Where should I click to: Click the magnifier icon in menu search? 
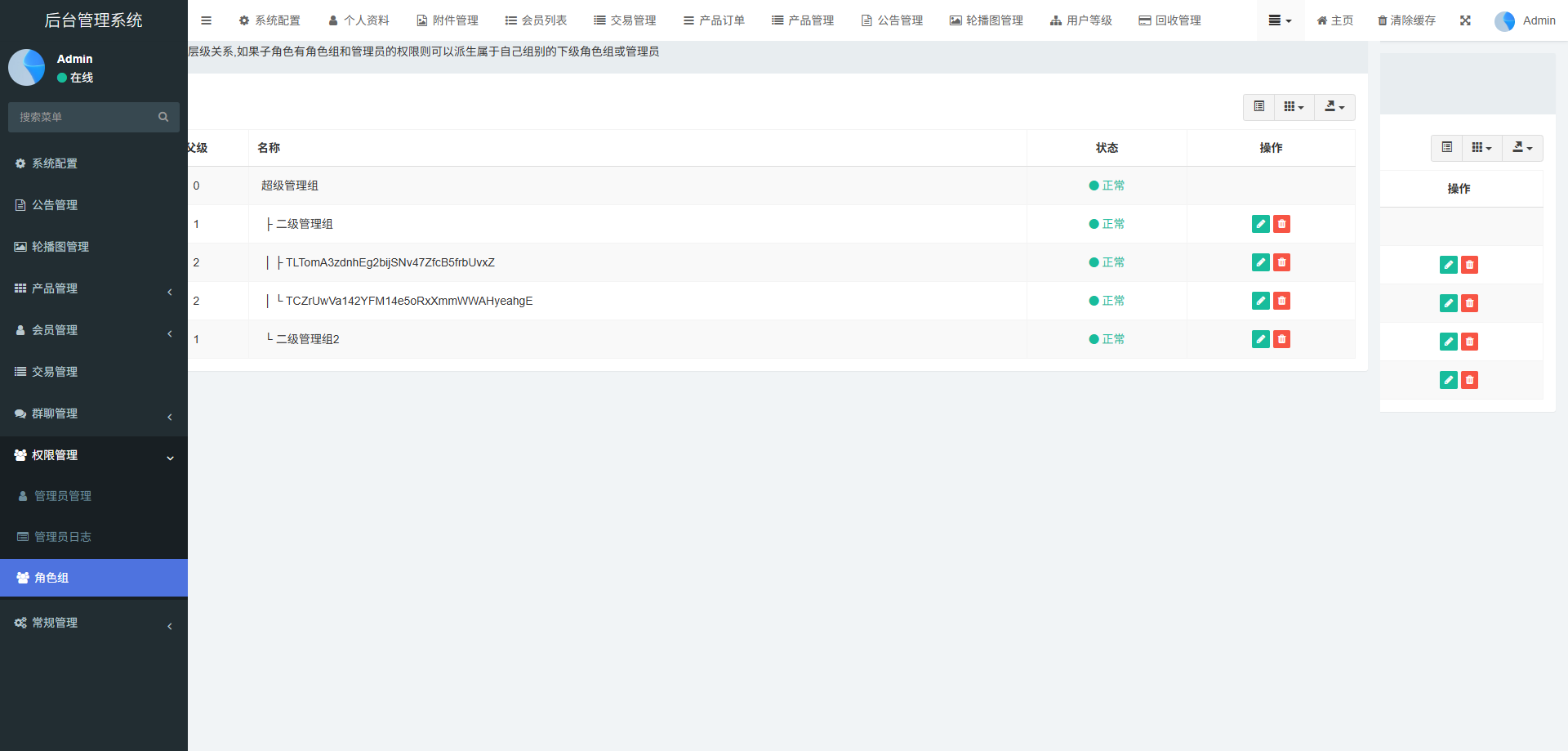click(x=163, y=117)
